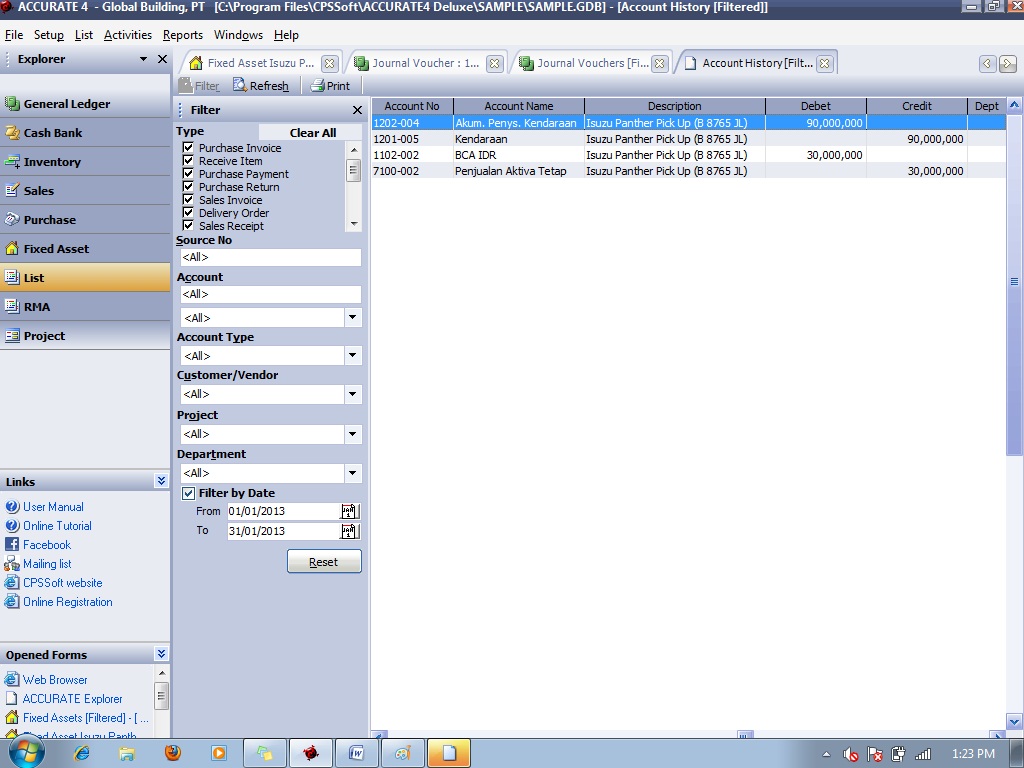
Task: Click the Filter toolbar button
Action: click(x=199, y=86)
